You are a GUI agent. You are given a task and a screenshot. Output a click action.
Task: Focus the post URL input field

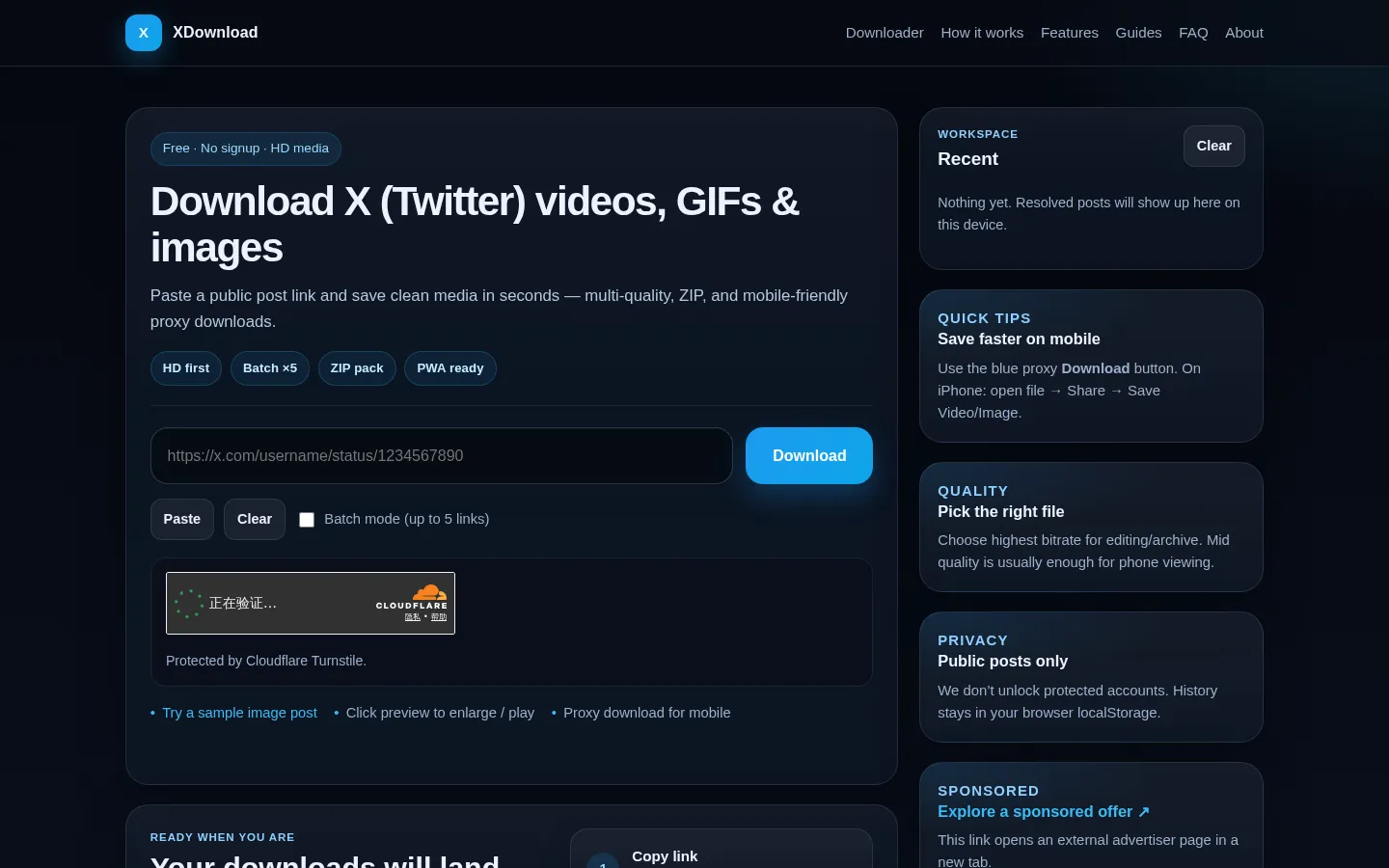(442, 455)
